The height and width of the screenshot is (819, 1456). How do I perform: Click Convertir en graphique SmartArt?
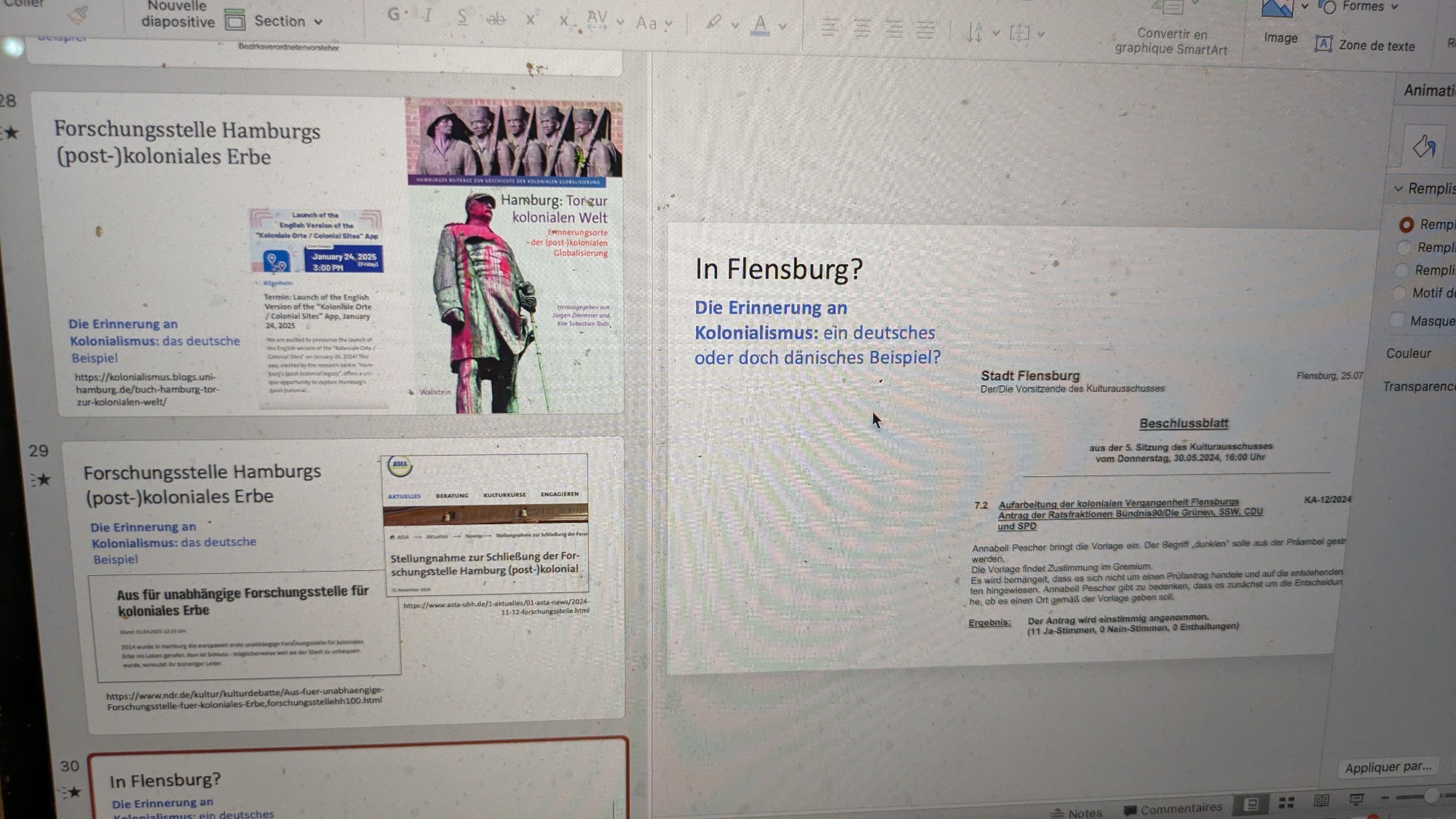click(x=1171, y=41)
